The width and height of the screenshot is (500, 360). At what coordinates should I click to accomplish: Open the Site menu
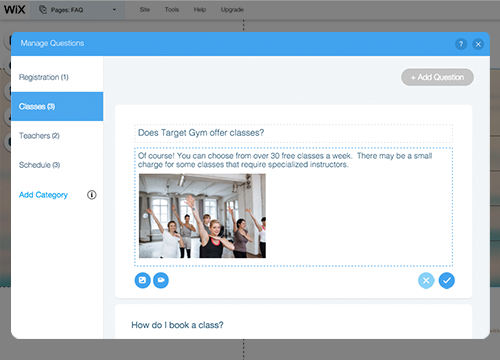(145, 10)
